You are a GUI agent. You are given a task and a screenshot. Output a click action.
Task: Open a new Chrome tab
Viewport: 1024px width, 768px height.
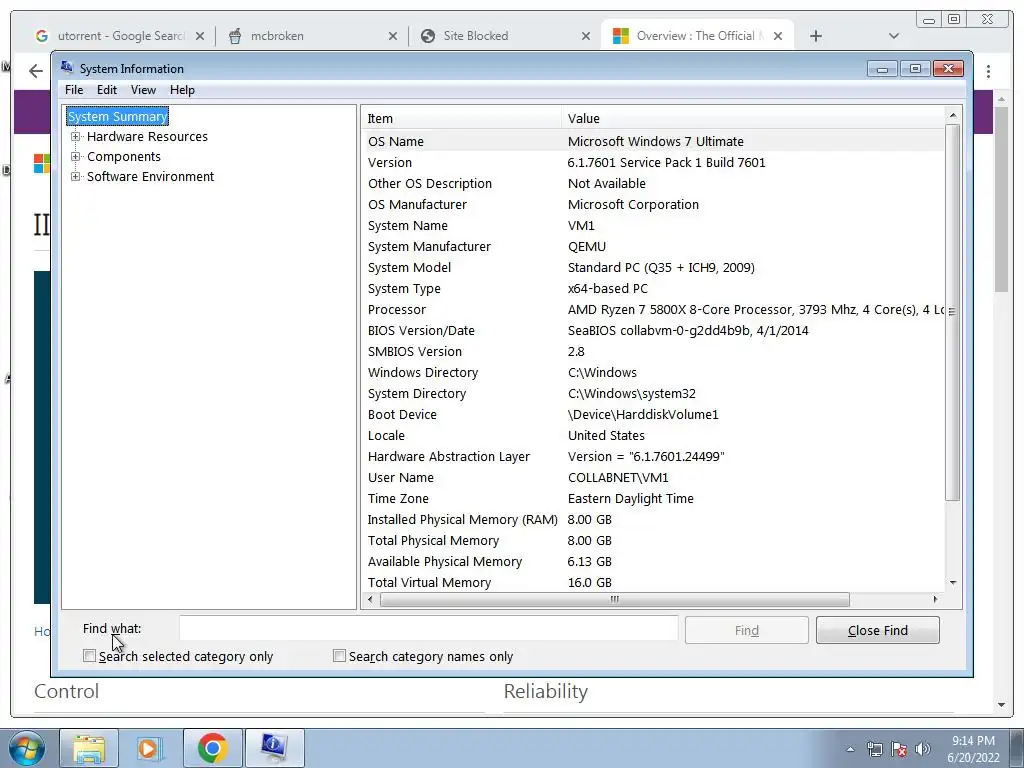(816, 36)
